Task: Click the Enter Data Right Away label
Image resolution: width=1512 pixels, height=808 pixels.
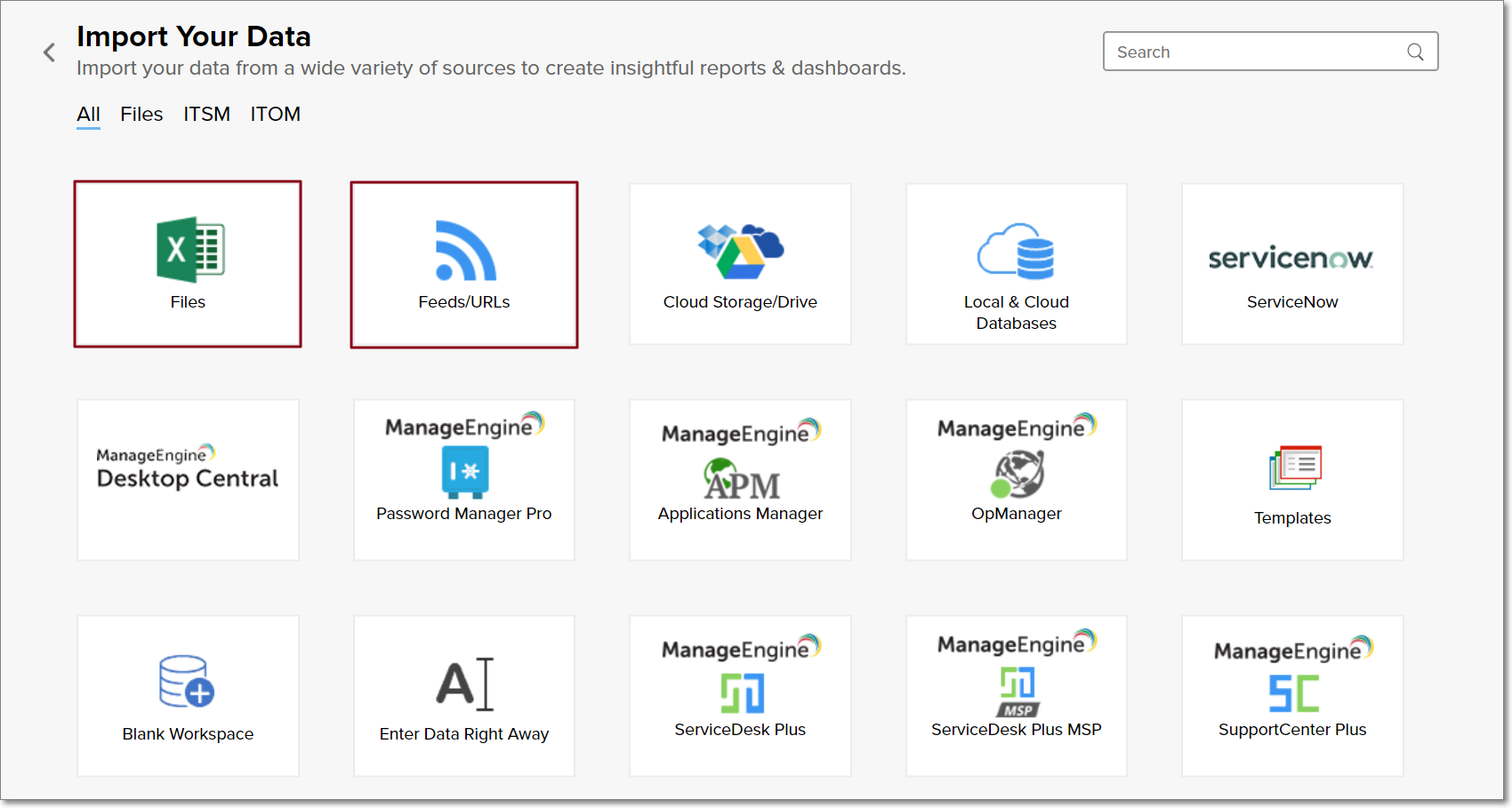Action: [464, 734]
